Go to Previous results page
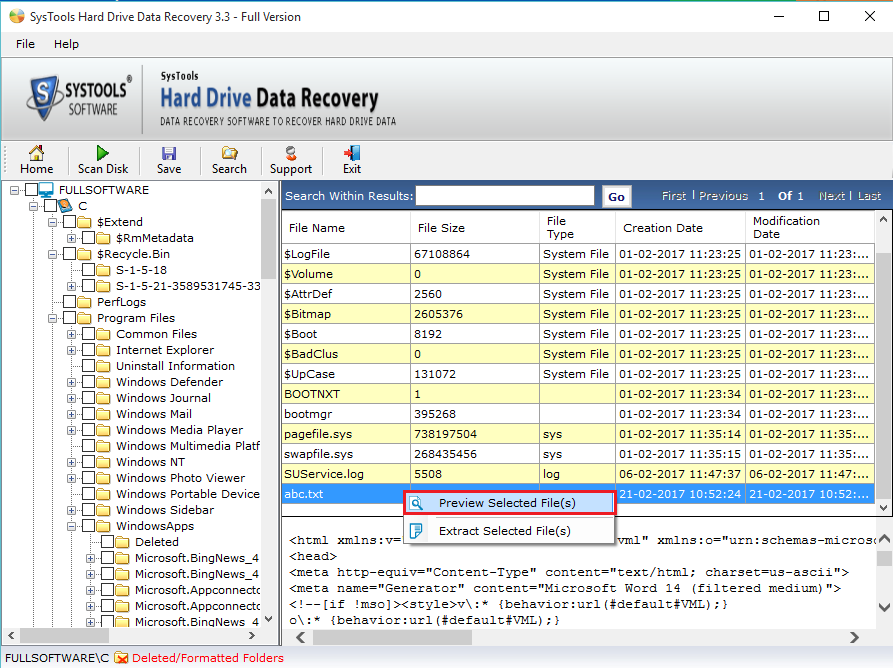This screenshot has height=668, width=893. click(x=723, y=196)
